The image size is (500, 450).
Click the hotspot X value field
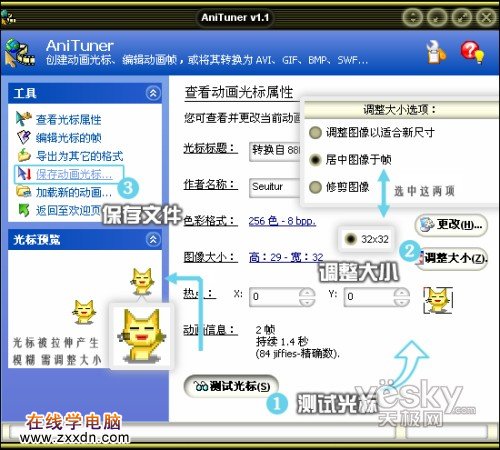pos(274,297)
